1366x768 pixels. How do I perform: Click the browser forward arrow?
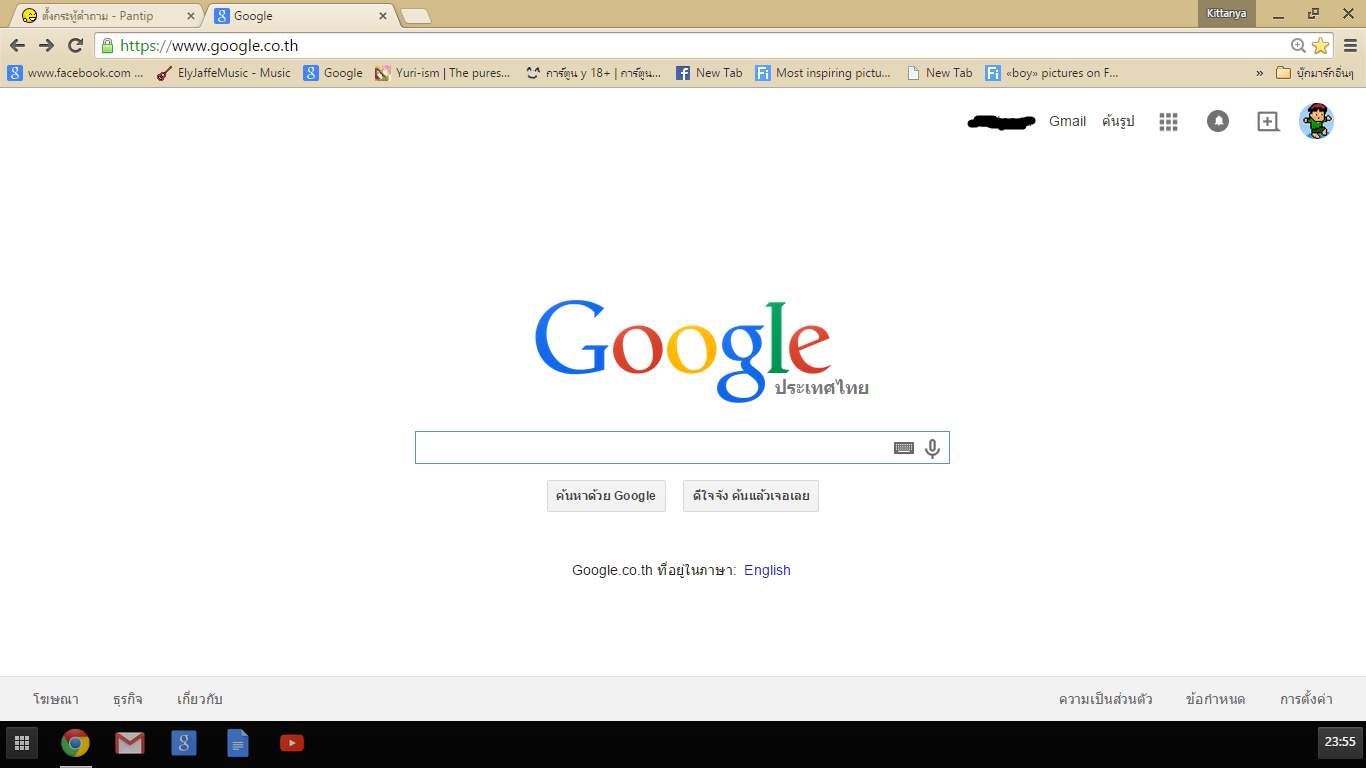46,45
